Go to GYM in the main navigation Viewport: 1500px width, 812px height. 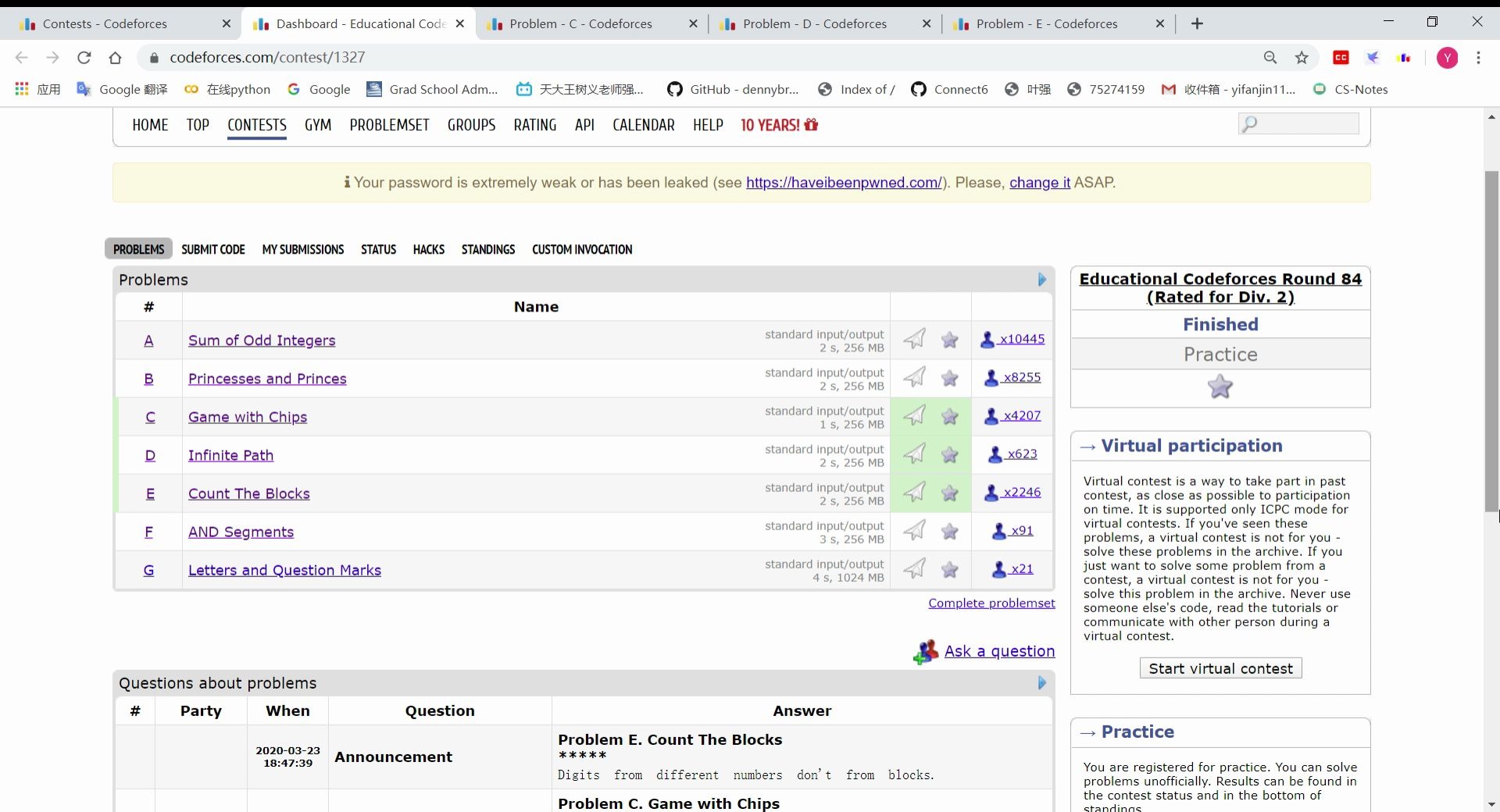pos(318,125)
